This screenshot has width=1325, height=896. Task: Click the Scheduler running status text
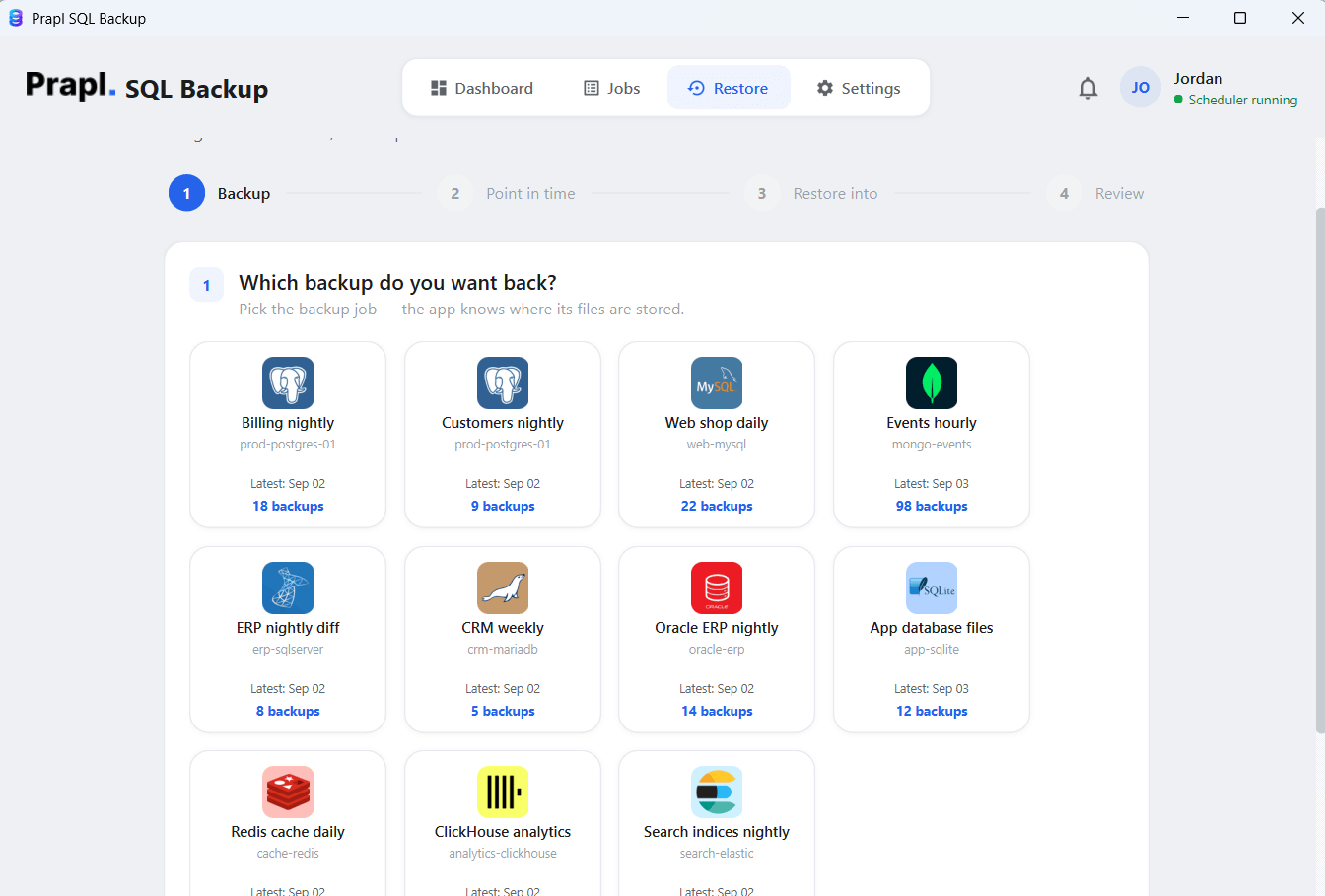(1242, 100)
